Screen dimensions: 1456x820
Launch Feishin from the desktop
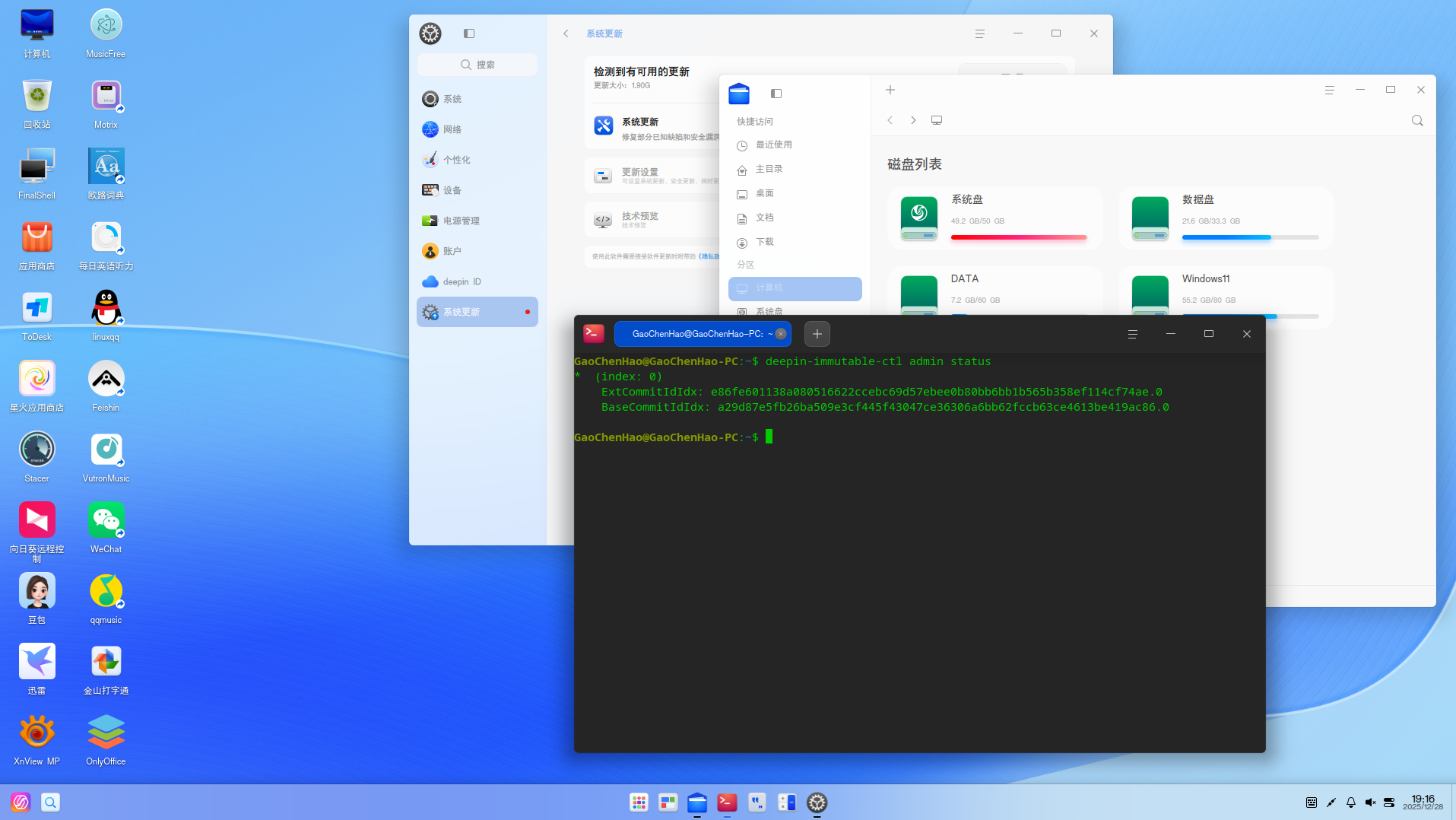pos(106,386)
